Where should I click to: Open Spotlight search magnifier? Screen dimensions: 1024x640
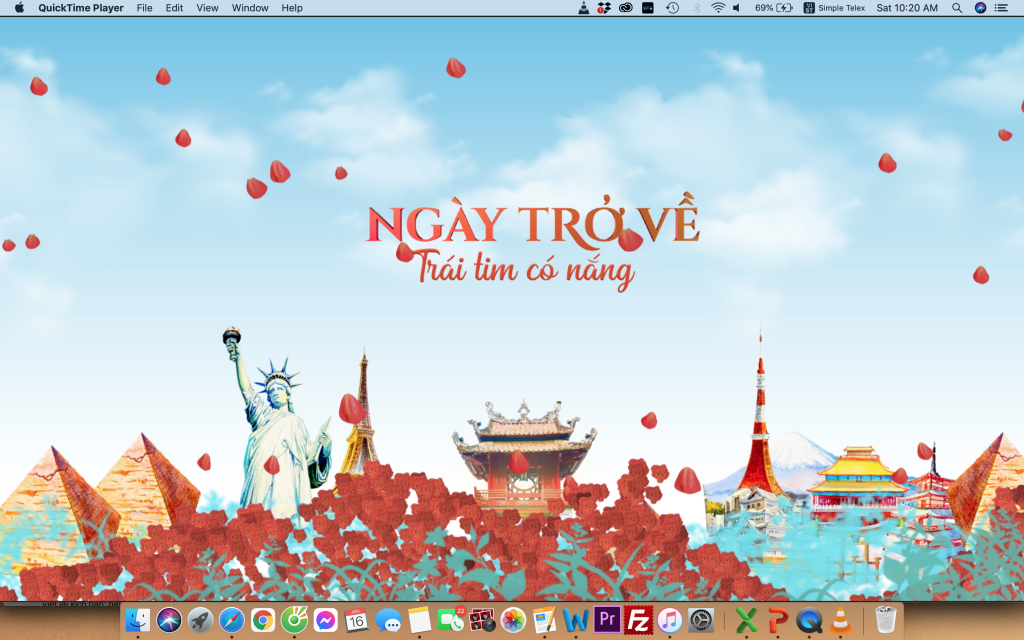tap(957, 8)
